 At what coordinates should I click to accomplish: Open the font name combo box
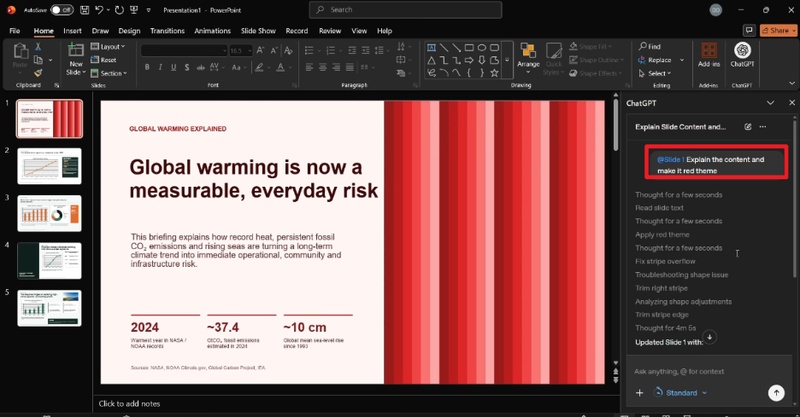click(184, 51)
